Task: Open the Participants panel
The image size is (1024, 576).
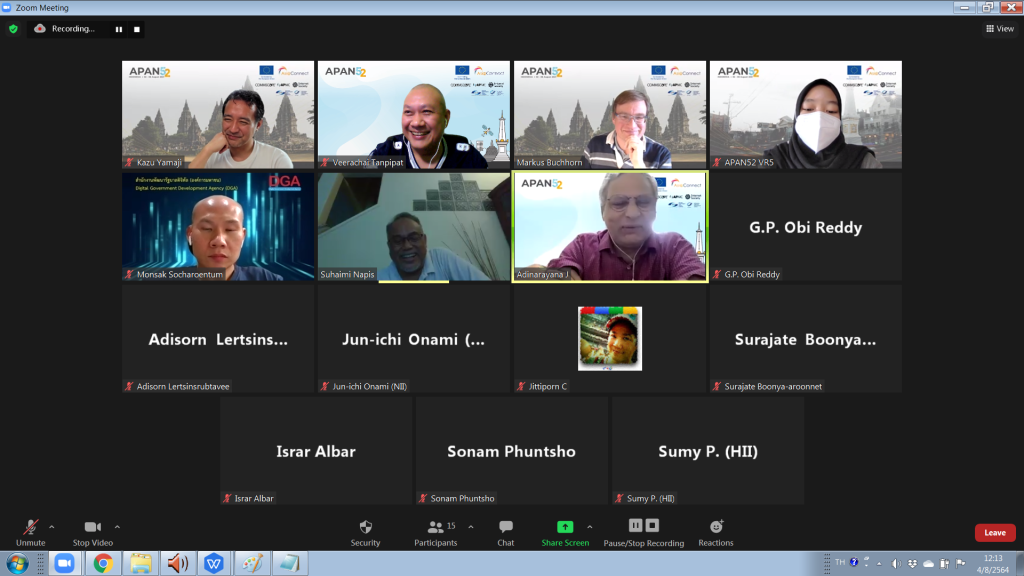Action: (x=436, y=531)
